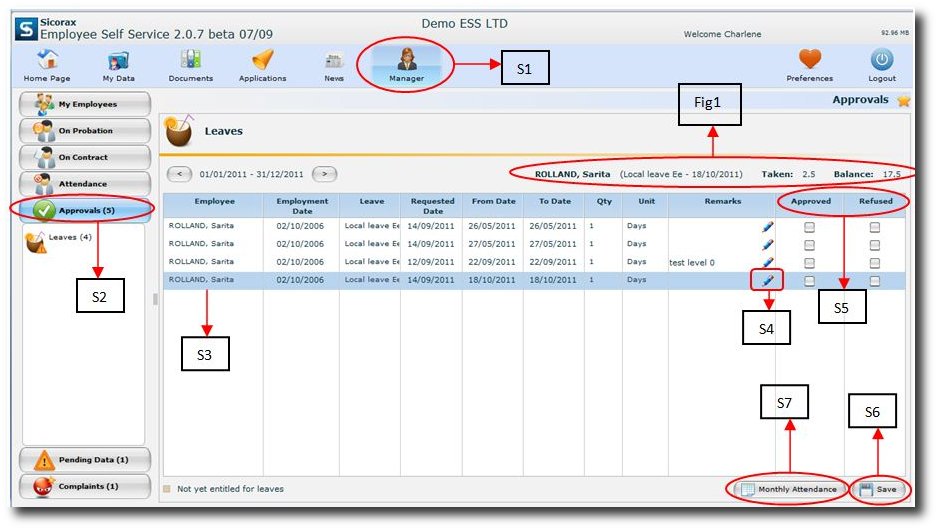Screen dimensions: 938x530
Task: Go to next date period arrow
Action: click(x=325, y=174)
